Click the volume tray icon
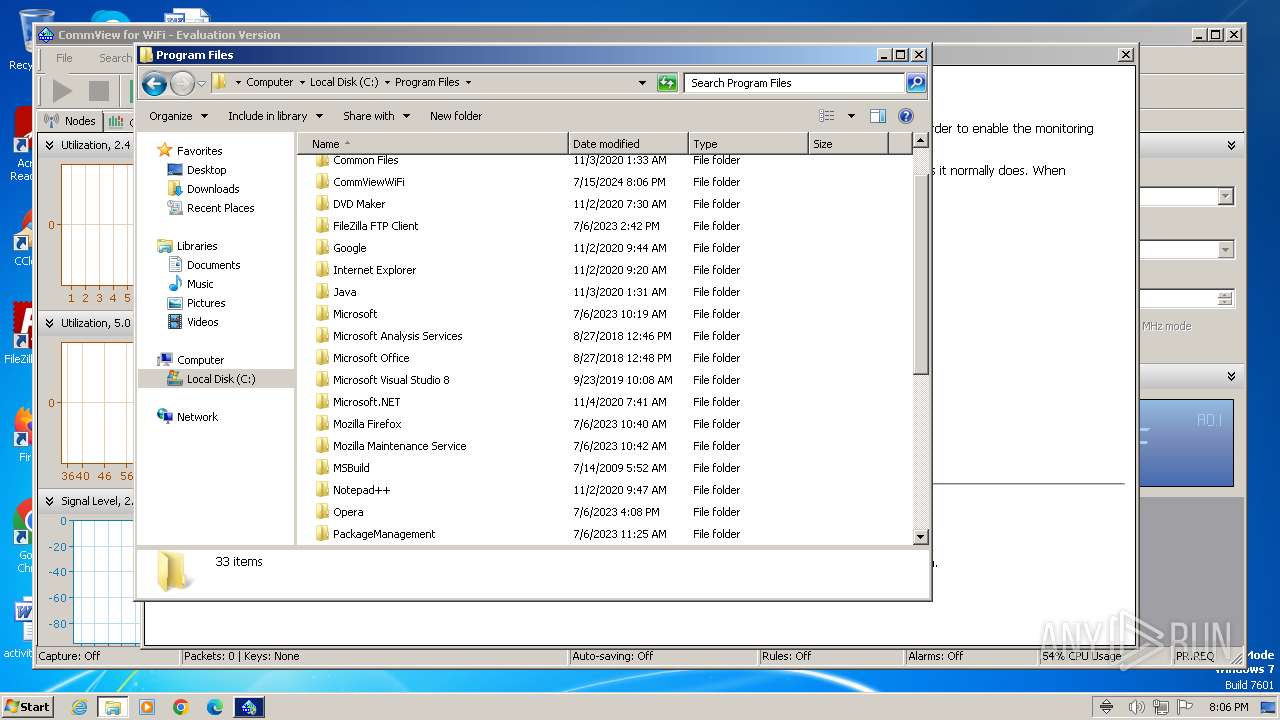The width and height of the screenshot is (1280, 720). pyautogui.click(x=1136, y=707)
